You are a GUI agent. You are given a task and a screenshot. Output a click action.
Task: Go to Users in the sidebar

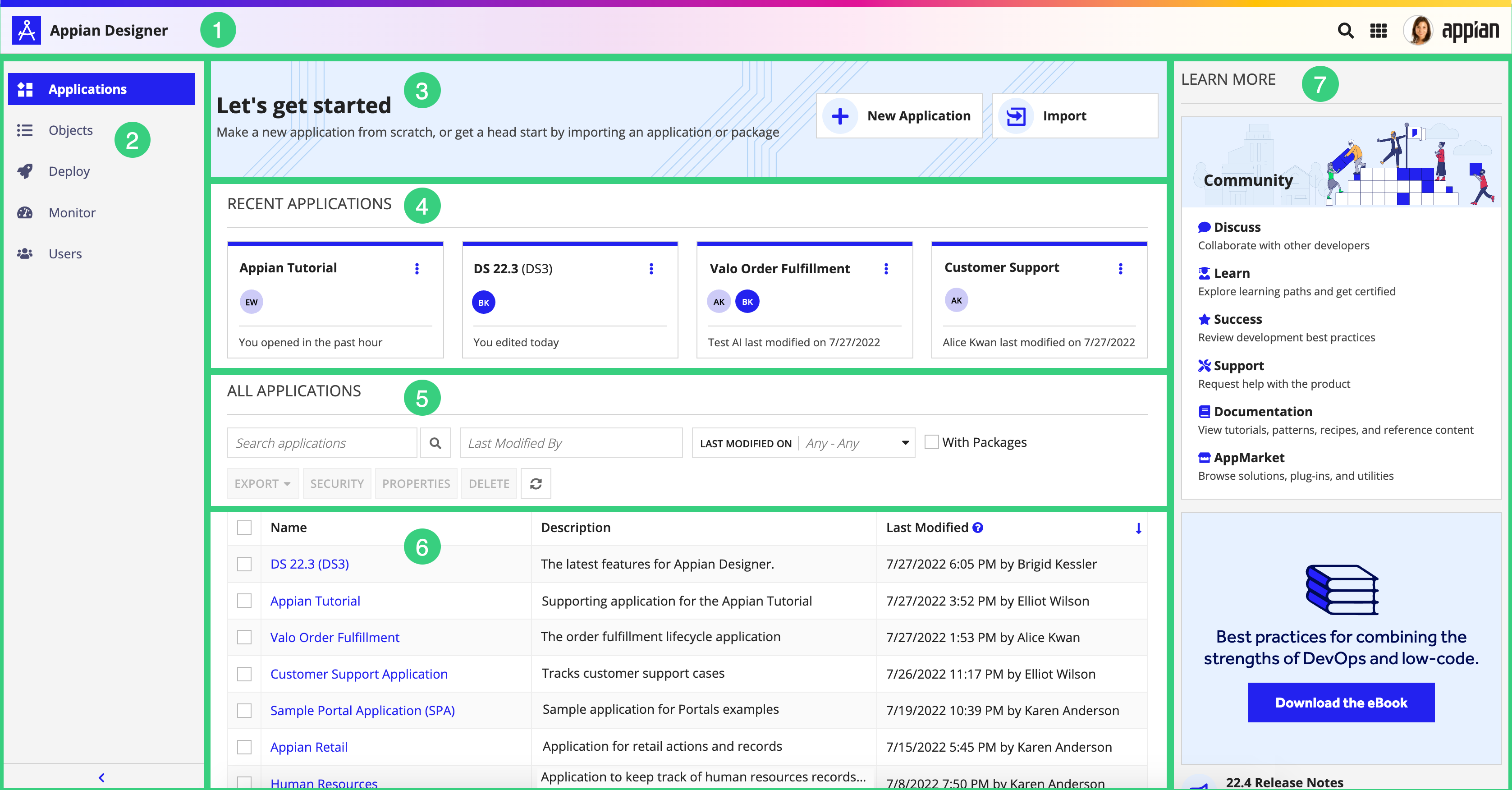pyautogui.click(x=101, y=253)
